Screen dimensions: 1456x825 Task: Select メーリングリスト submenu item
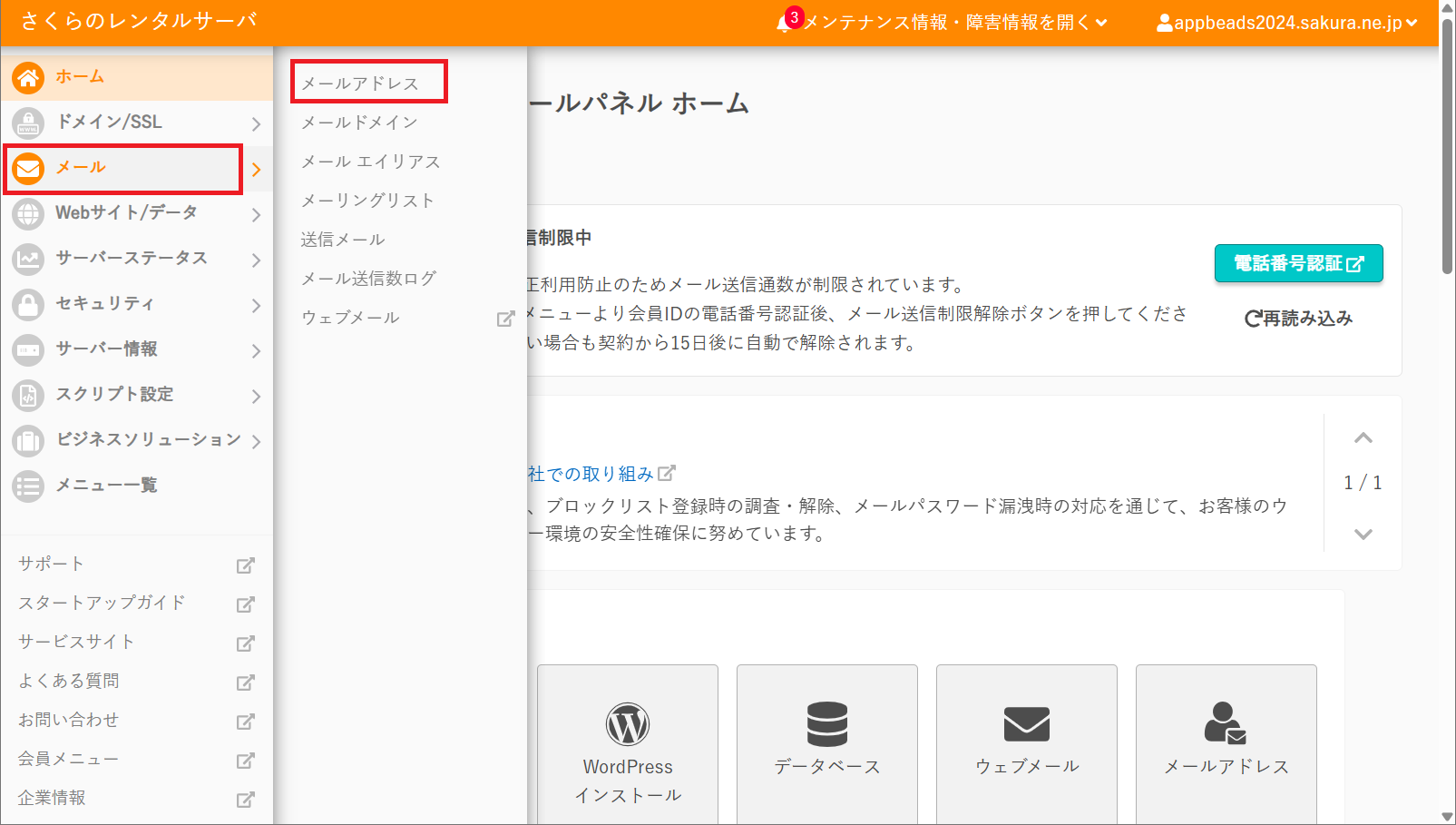(367, 201)
